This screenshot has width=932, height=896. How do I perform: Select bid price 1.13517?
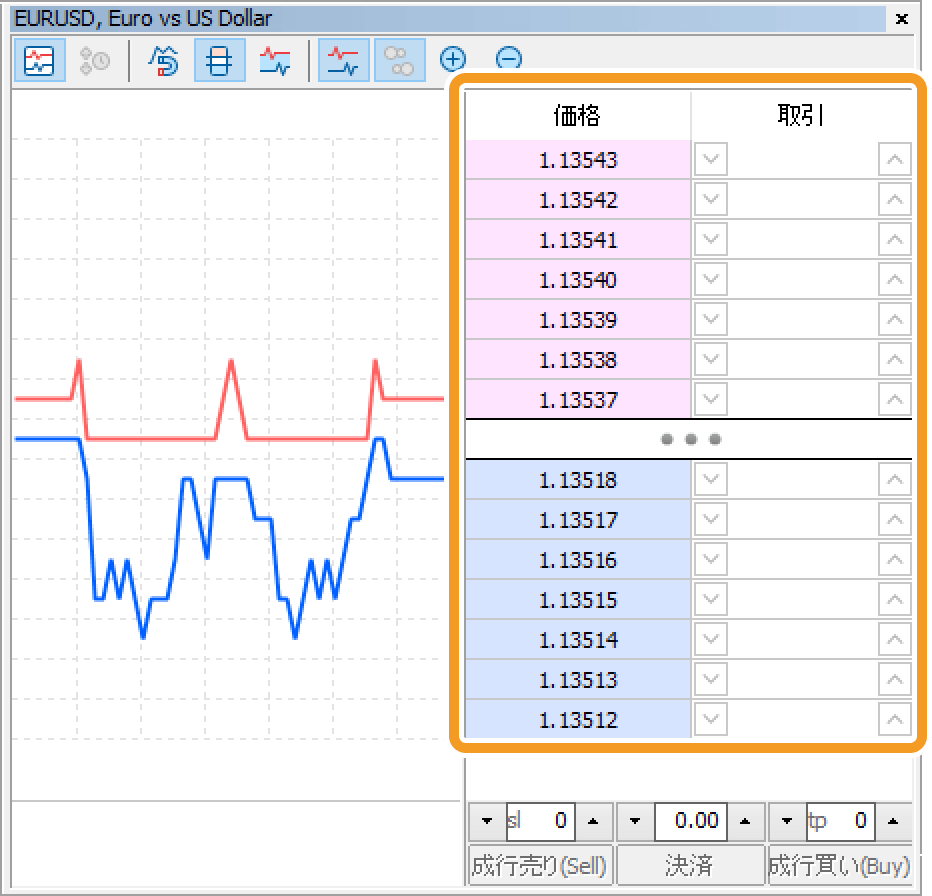(578, 520)
